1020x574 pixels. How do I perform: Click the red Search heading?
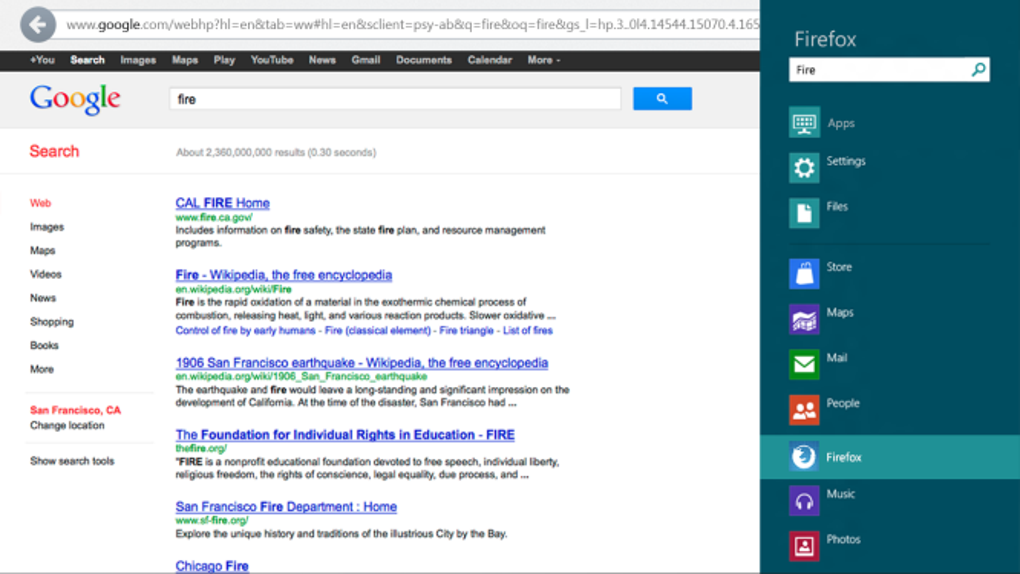tap(54, 151)
